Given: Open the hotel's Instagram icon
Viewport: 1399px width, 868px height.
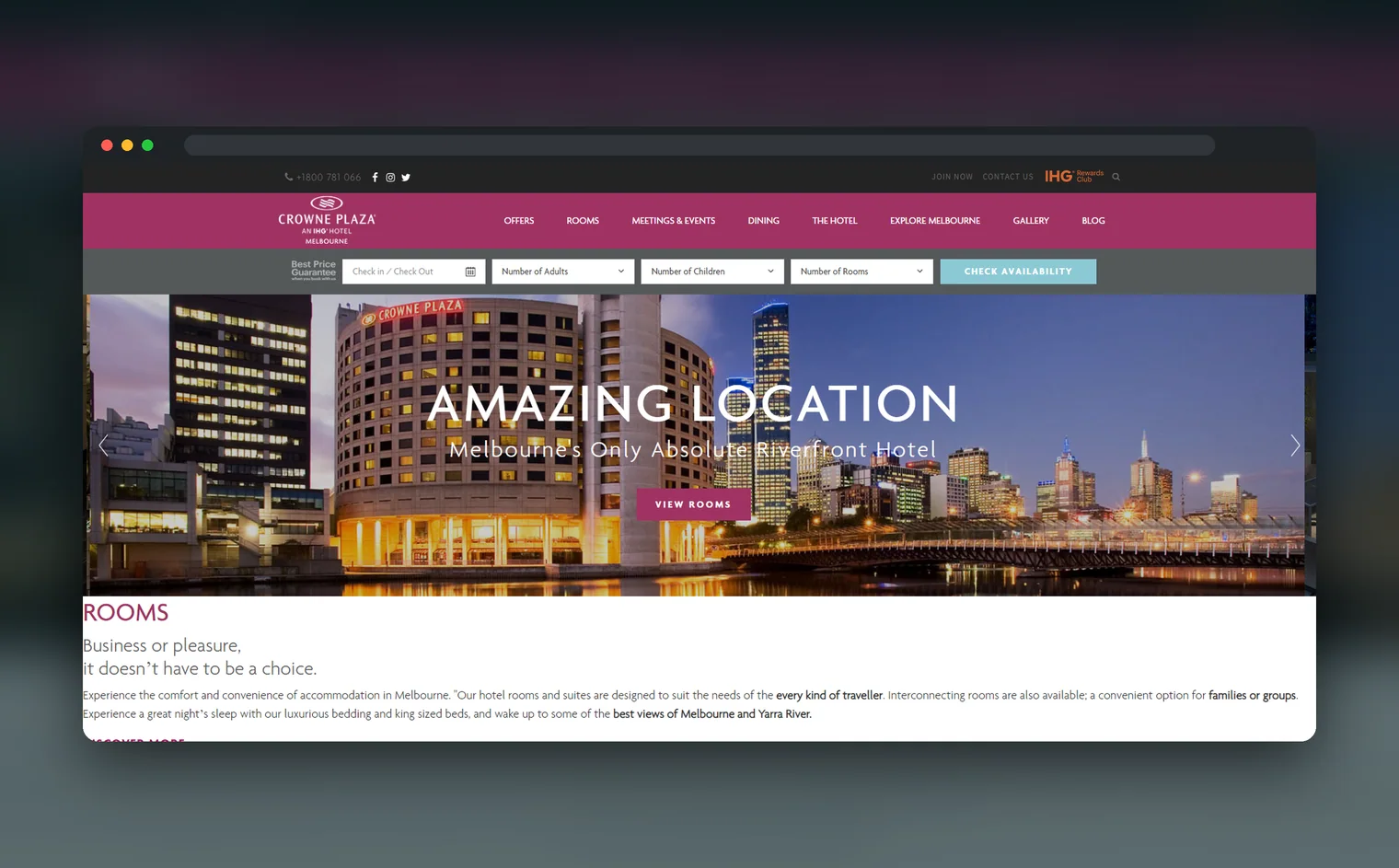Looking at the screenshot, I should 390,178.
